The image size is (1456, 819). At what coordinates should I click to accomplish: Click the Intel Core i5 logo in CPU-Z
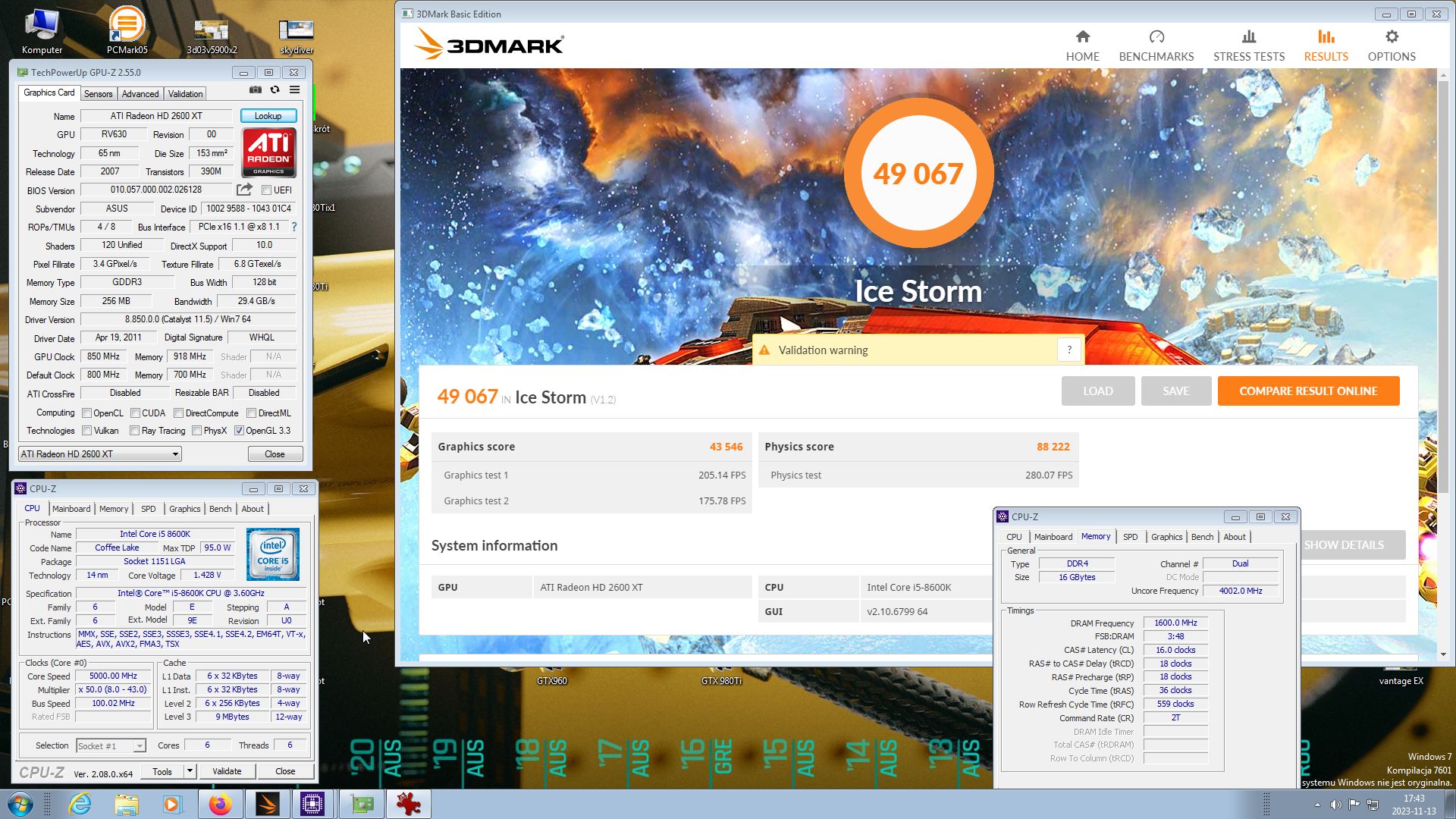[273, 554]
